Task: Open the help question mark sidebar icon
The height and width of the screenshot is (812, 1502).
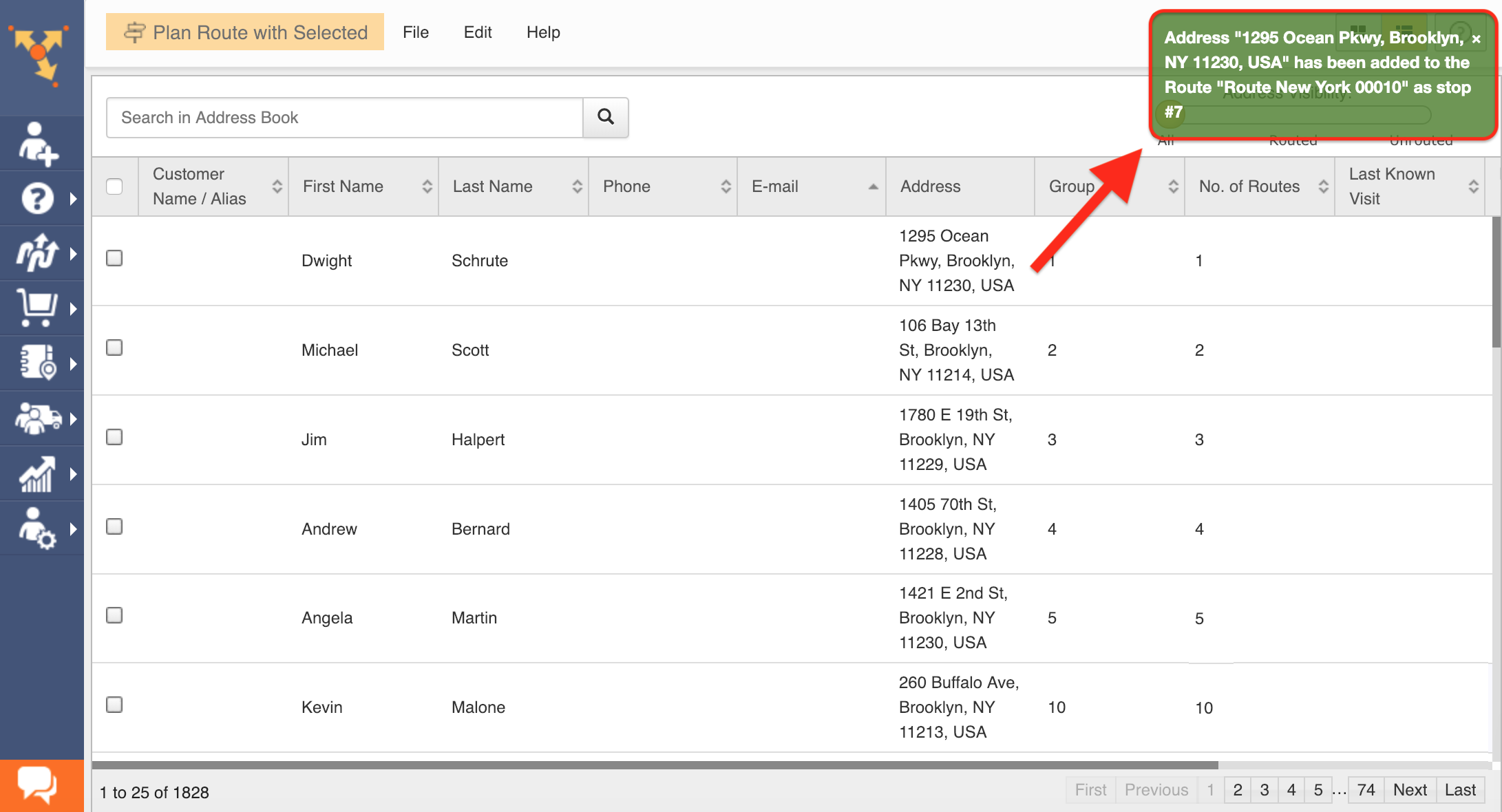Action: (x=38, y=199)
